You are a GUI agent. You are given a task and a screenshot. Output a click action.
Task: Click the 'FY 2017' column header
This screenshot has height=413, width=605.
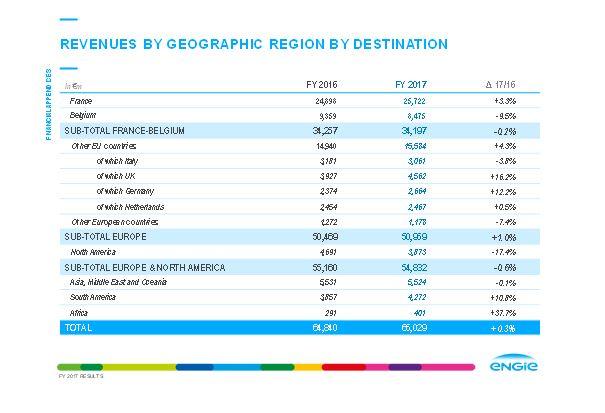coord(411,85)
